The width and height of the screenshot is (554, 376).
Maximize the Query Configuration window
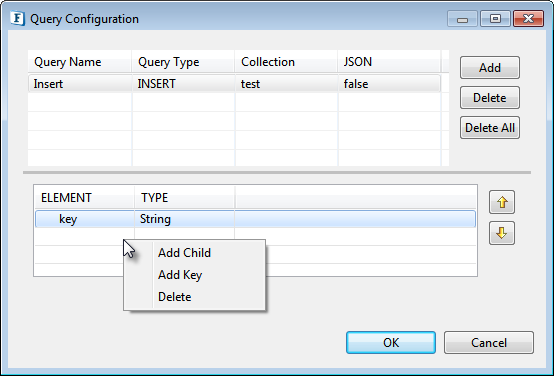(495, 18)
